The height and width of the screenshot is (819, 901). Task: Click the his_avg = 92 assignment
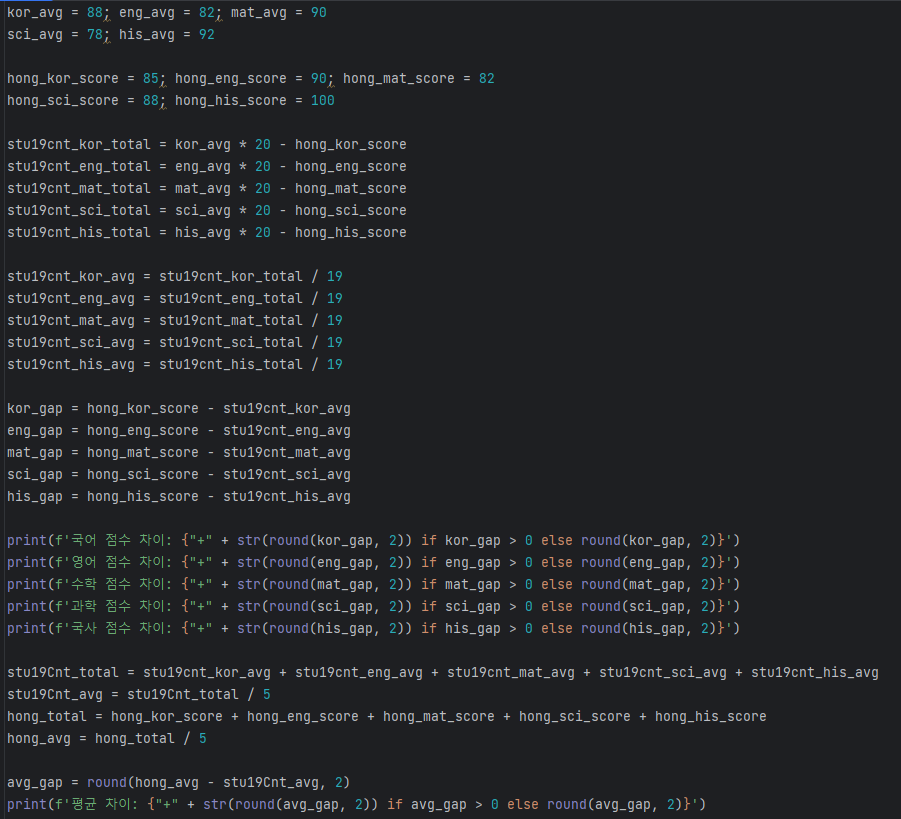coord(167,34)
